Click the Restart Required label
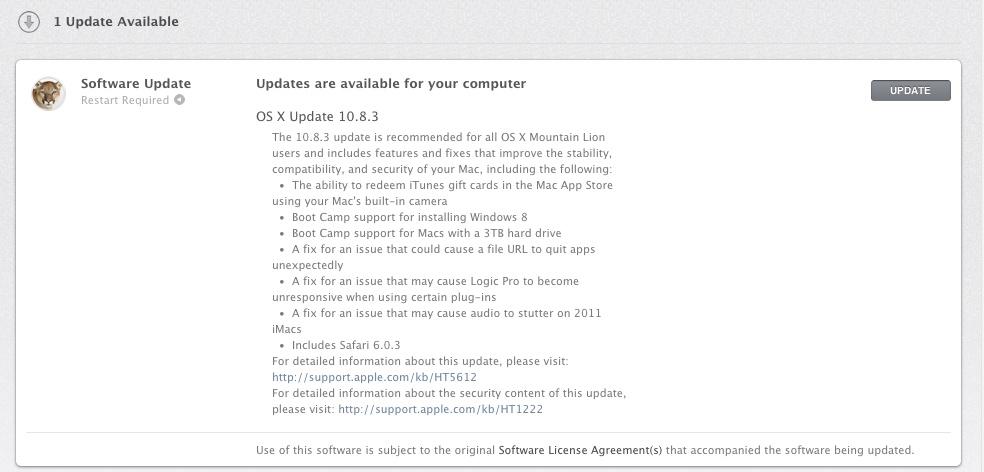The width and height of the screenshot is (984, 472). (125, 100)
